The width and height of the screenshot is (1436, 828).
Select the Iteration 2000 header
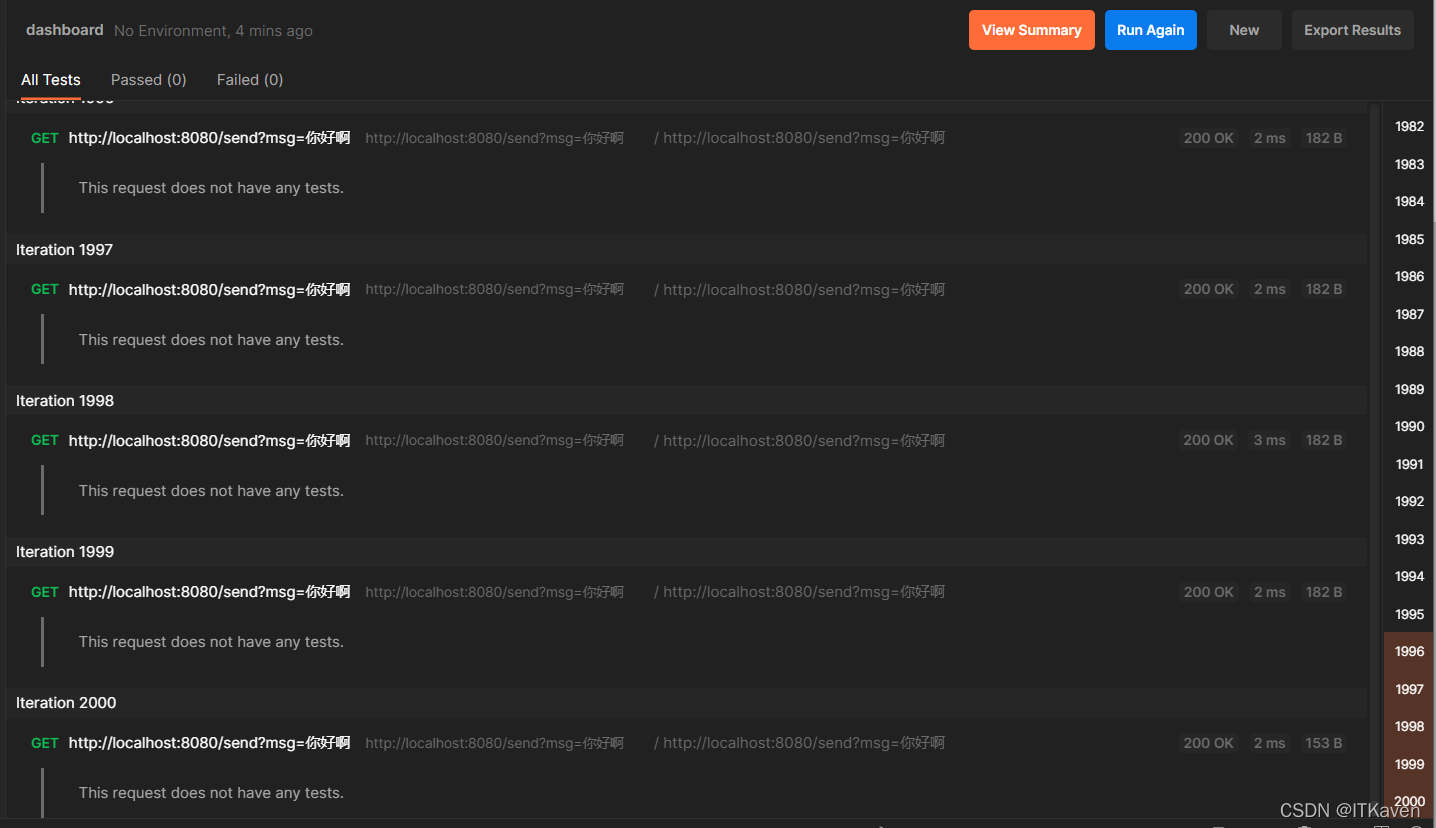pyautogui.click(x=66, y=702)
